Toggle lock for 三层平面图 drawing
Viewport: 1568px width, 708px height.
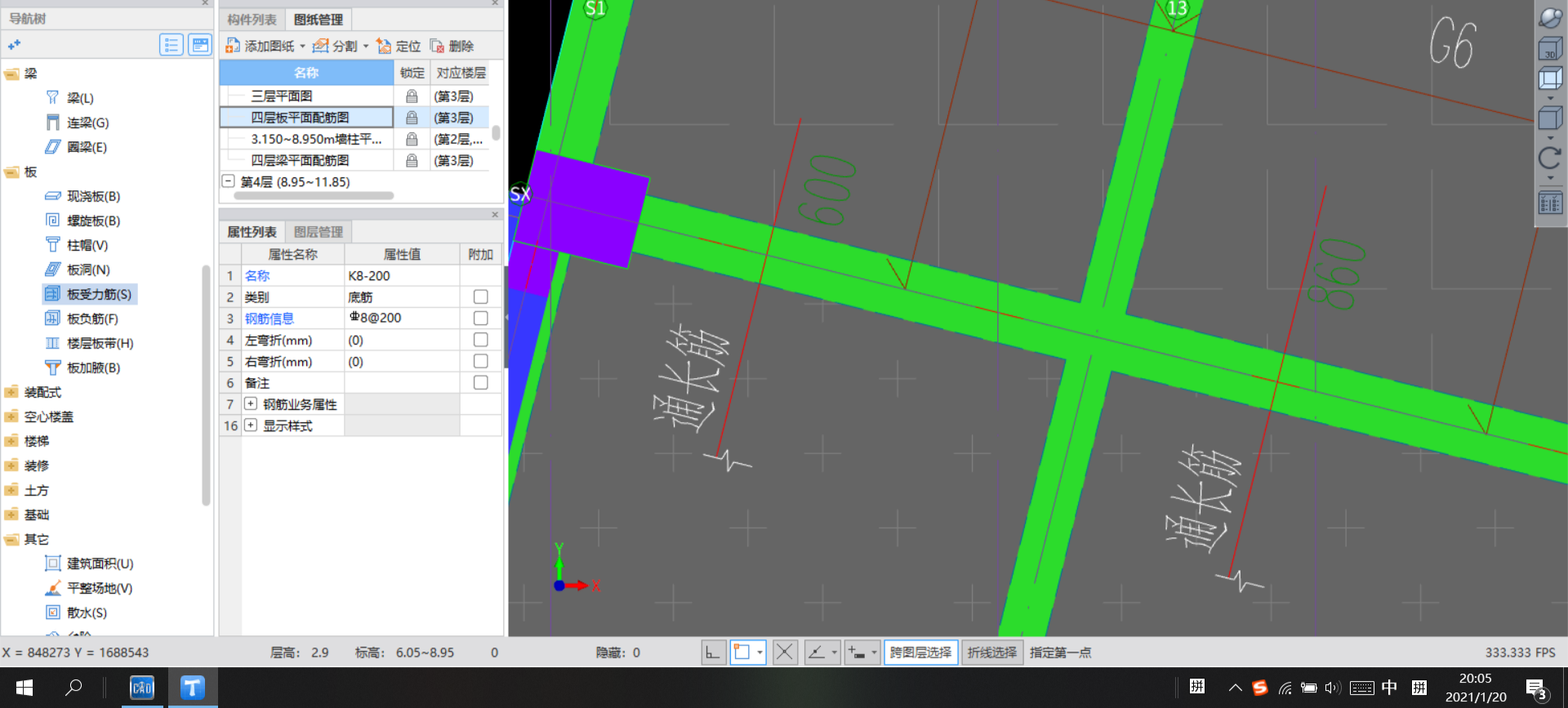(412, 96)
